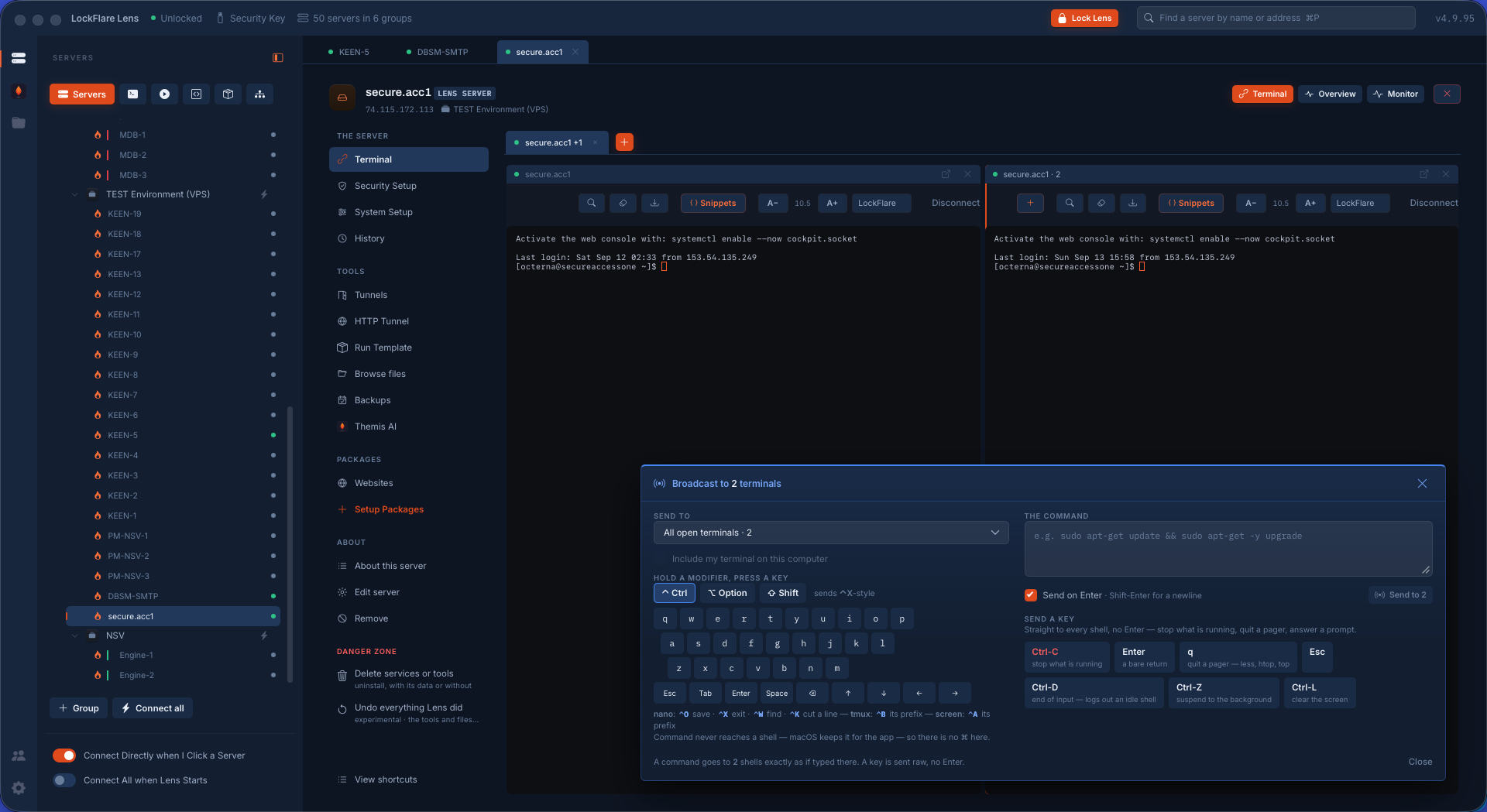Screen dimensions: 1487x812
Task: Click the right arrow key on broadcast keyboard
Action: (x=955, y=693)
